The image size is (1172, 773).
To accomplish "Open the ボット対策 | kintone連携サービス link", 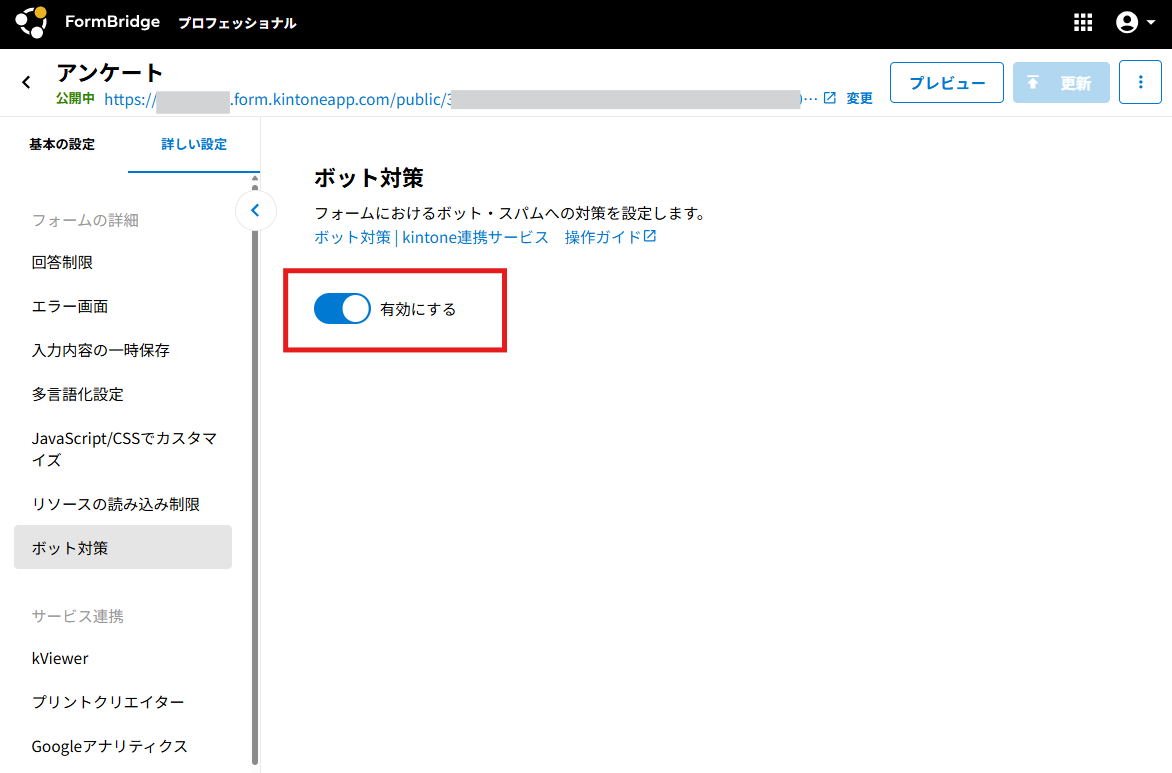I will coord(431,237).
